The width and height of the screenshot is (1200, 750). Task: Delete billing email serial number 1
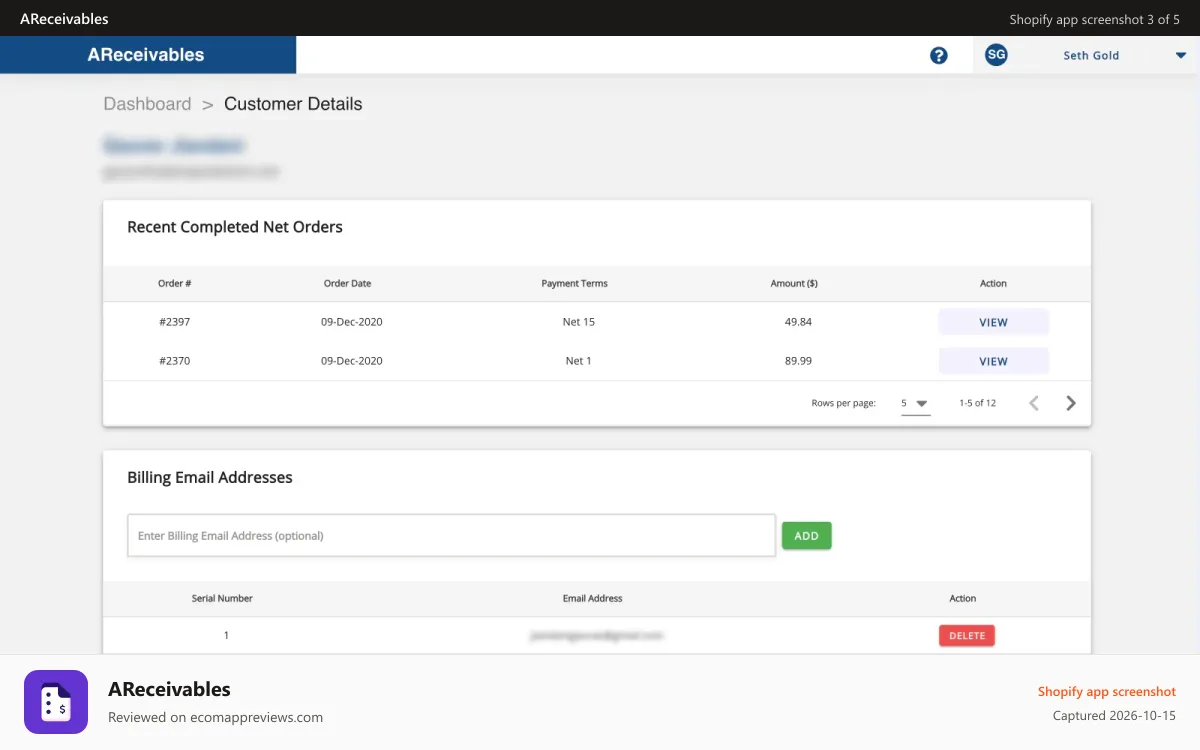click(966, 636)
